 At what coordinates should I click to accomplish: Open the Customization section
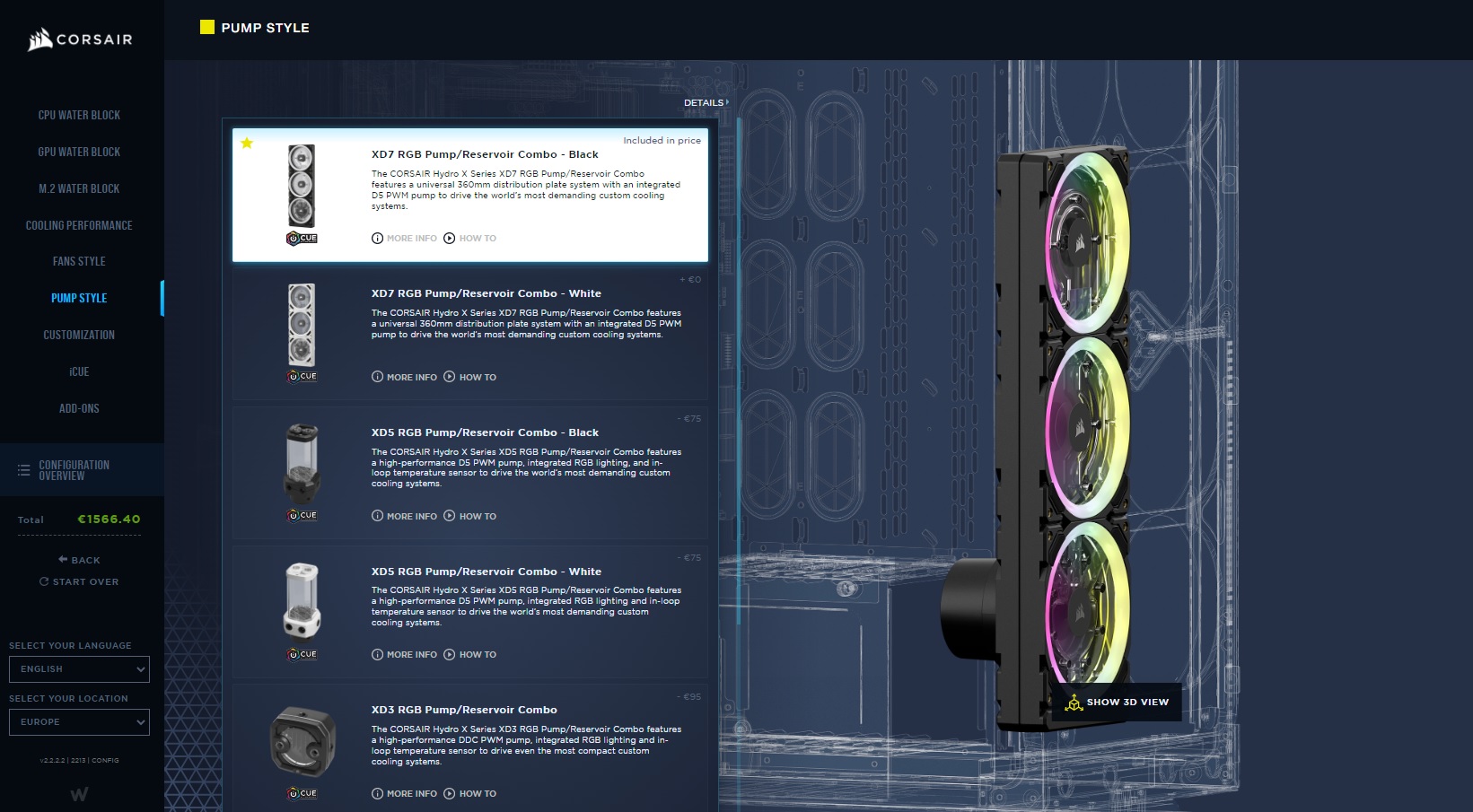[79, 335]
